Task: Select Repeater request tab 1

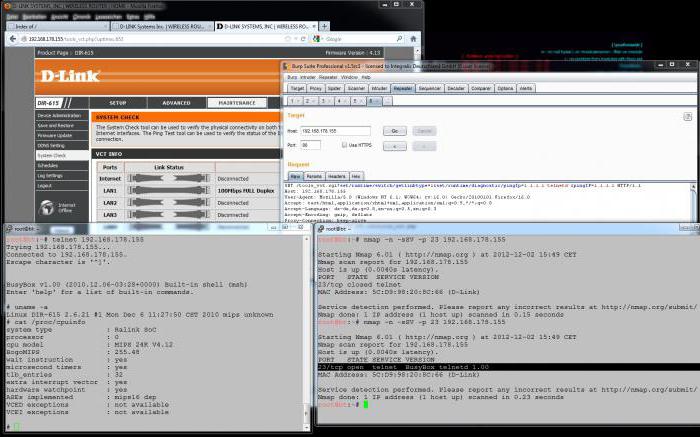Action: click(294, 101)
